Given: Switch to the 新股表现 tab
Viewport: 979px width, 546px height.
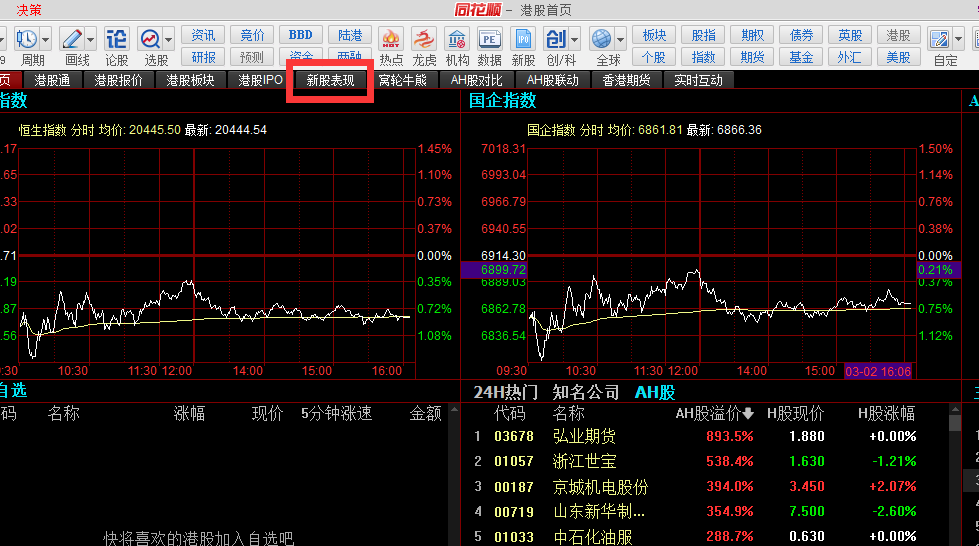Looking at the screenshot, I should point(330,80).
